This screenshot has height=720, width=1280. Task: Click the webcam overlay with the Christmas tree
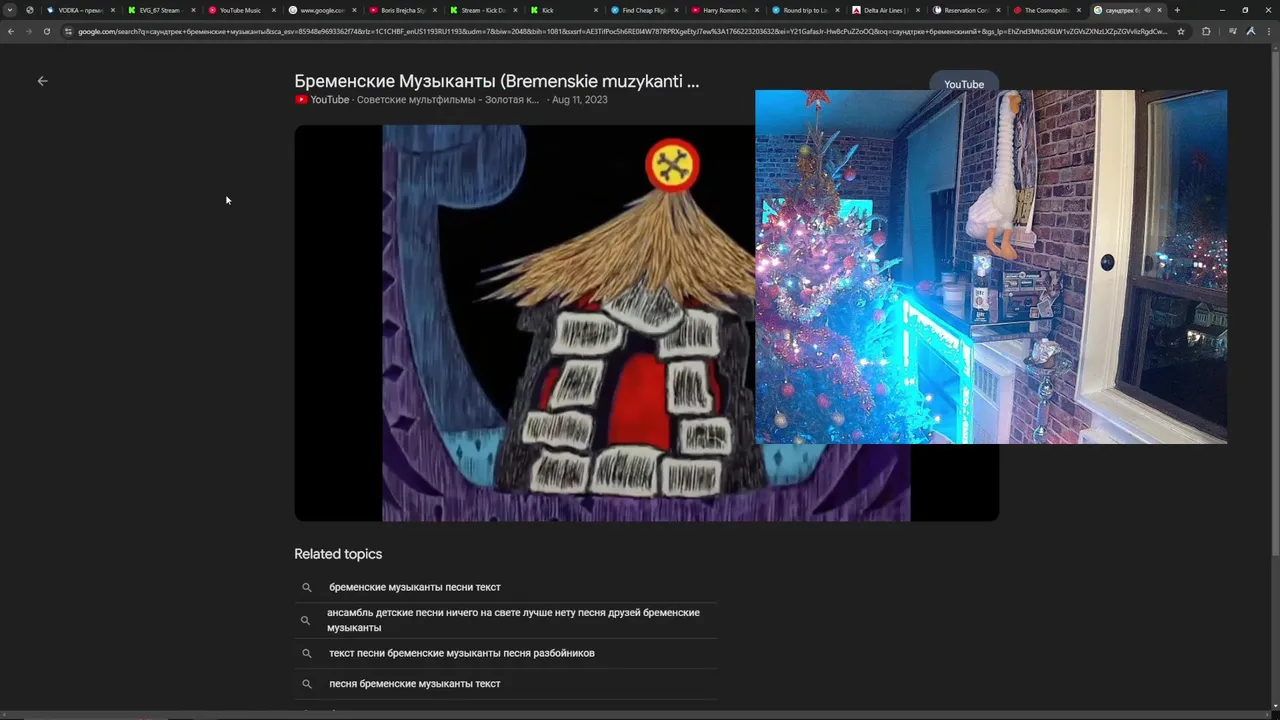click(x=990, y=266)
